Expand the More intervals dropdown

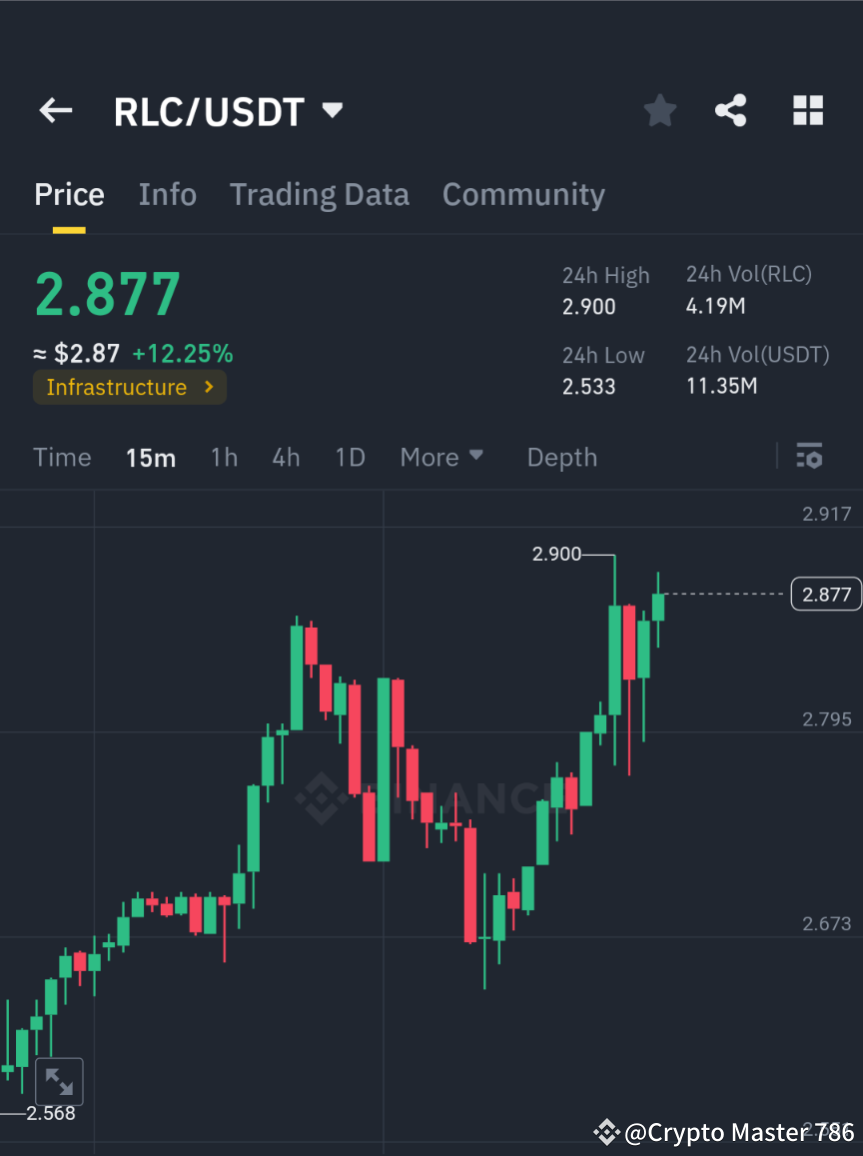(x=441, y=457)
